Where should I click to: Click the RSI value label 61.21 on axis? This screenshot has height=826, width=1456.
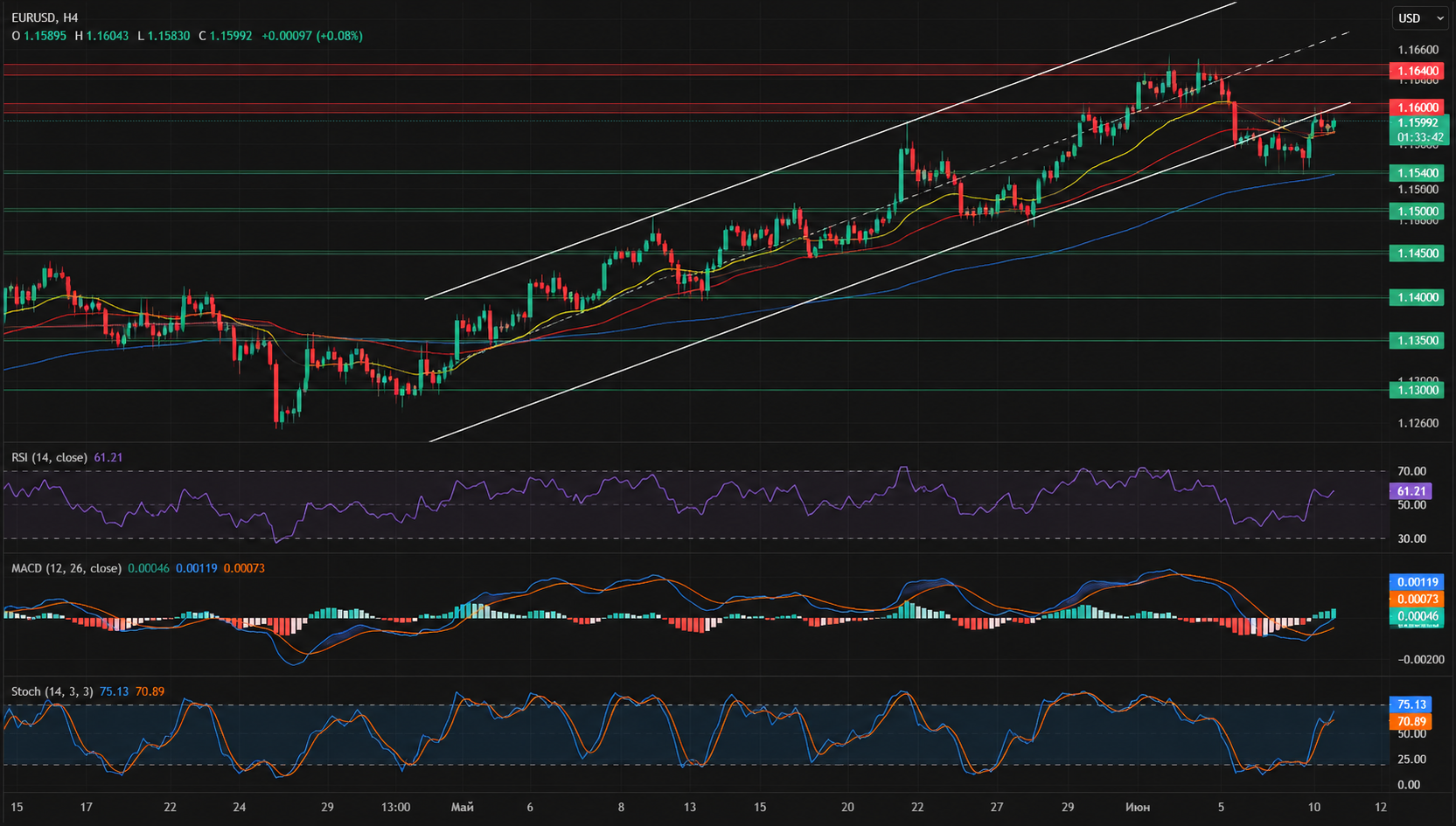pyautogui.click(x=1411, y=491)
